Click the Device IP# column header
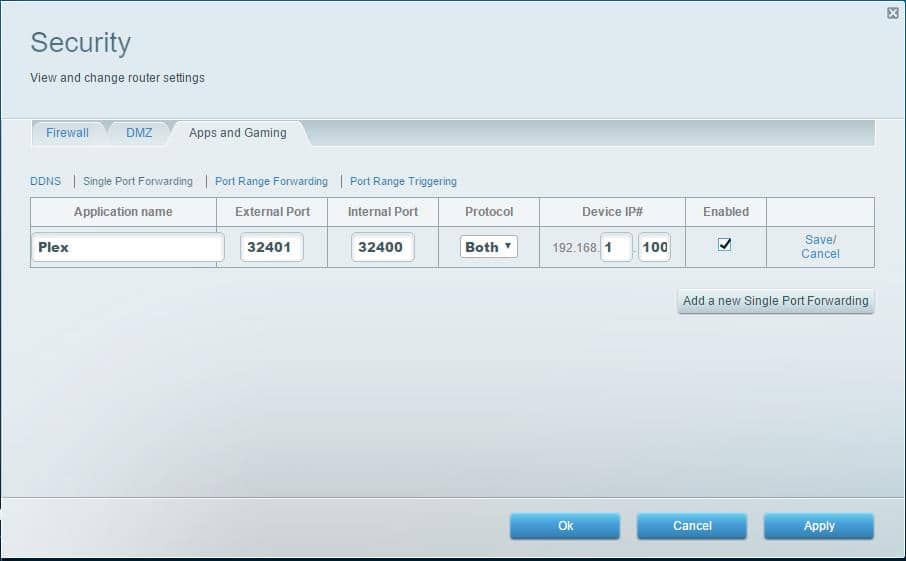This screenshot has width=906, height=561. pos(612,212)
